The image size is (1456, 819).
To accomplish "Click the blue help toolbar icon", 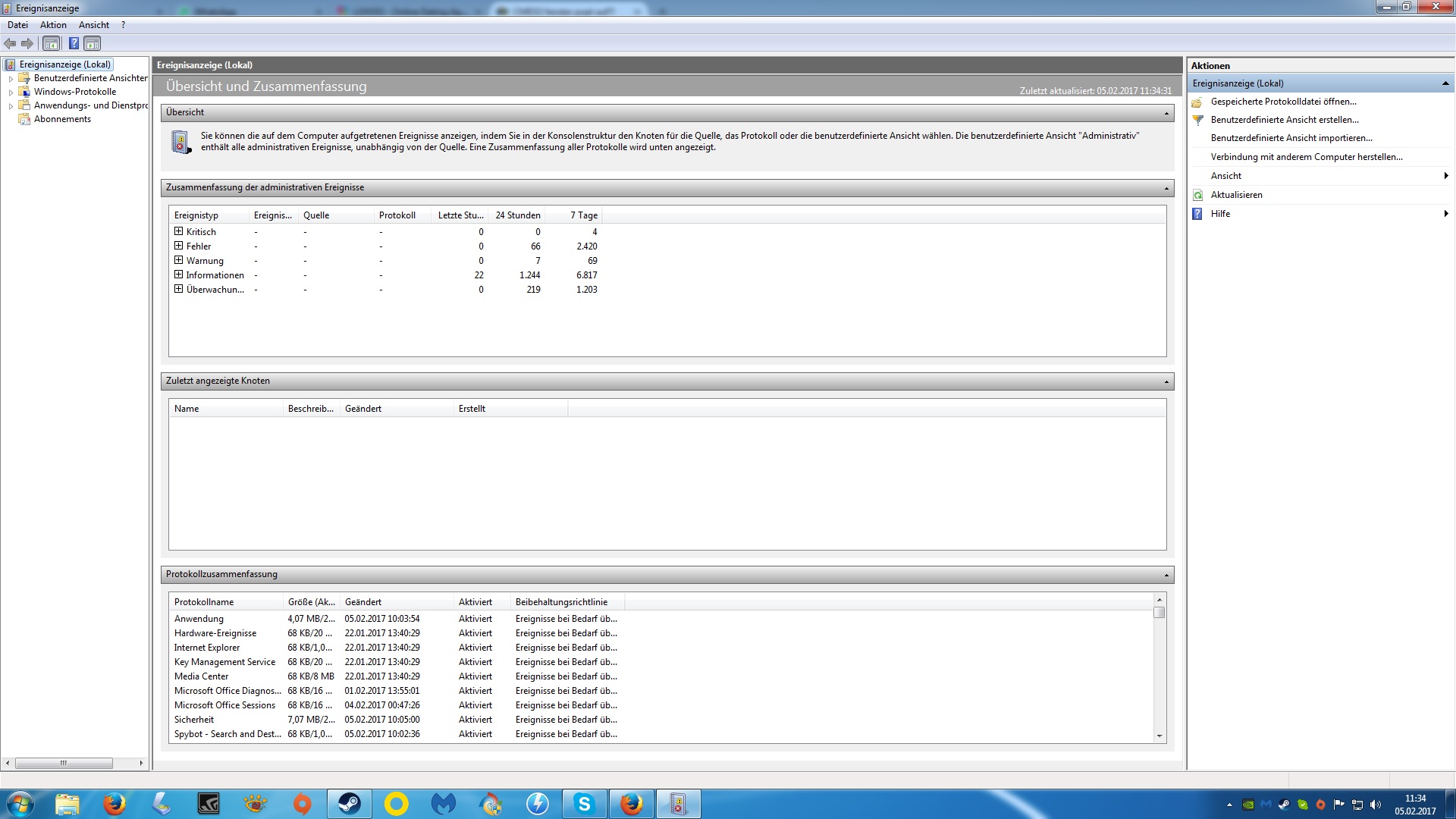I will click(x=74, y=43).
